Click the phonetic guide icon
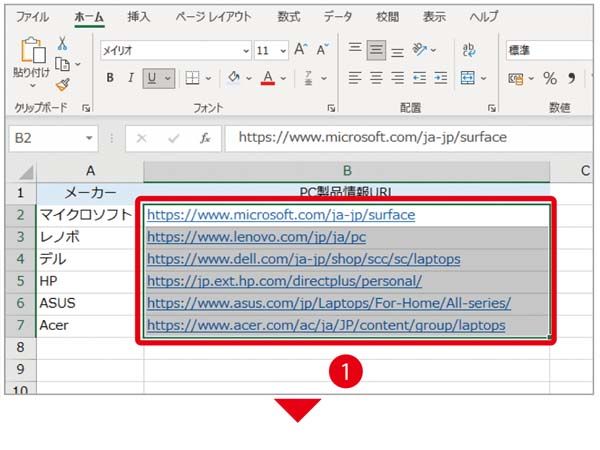This screenshot has height=450, width=600. (308, 78)
